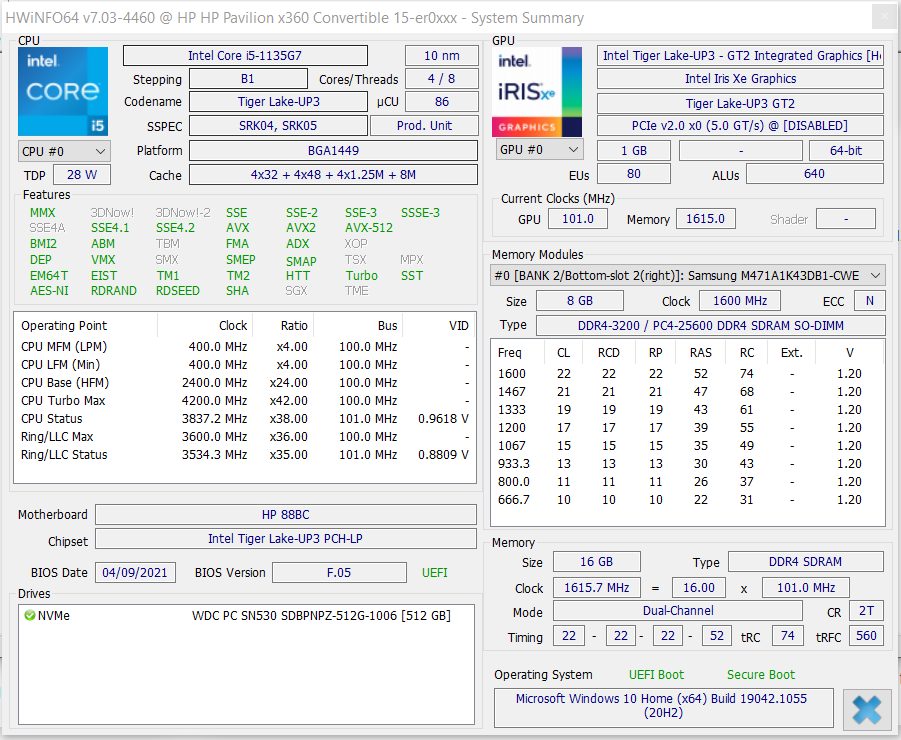The height and width of the screenshot is (740, 901).
Task: Select the 1600 frequency timing row
Action: (687, 373)
